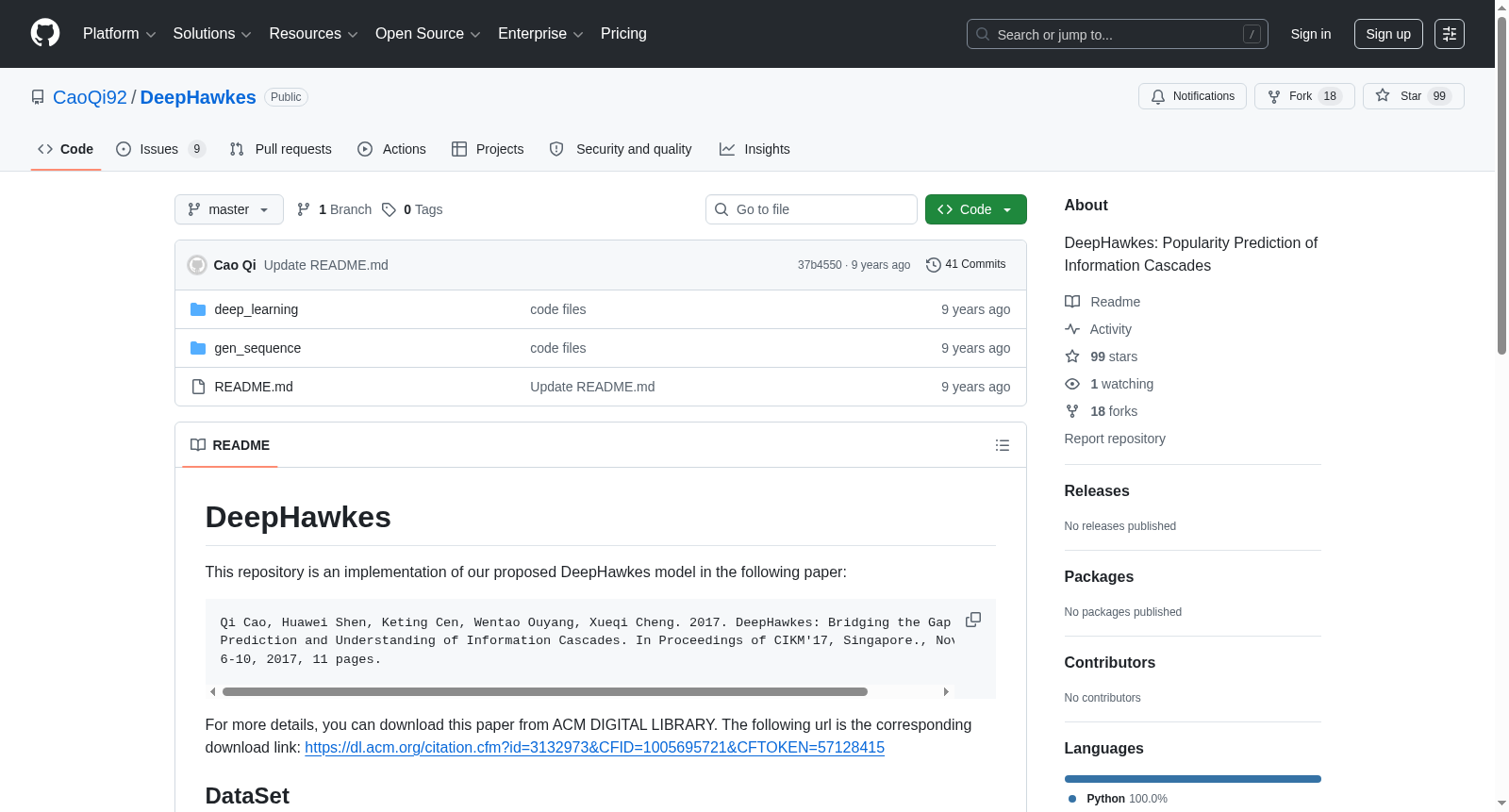Click the gen_sequence folder icon
Image resolution: width=1509 pixels, height=812 pixels.
coord(198,348)
